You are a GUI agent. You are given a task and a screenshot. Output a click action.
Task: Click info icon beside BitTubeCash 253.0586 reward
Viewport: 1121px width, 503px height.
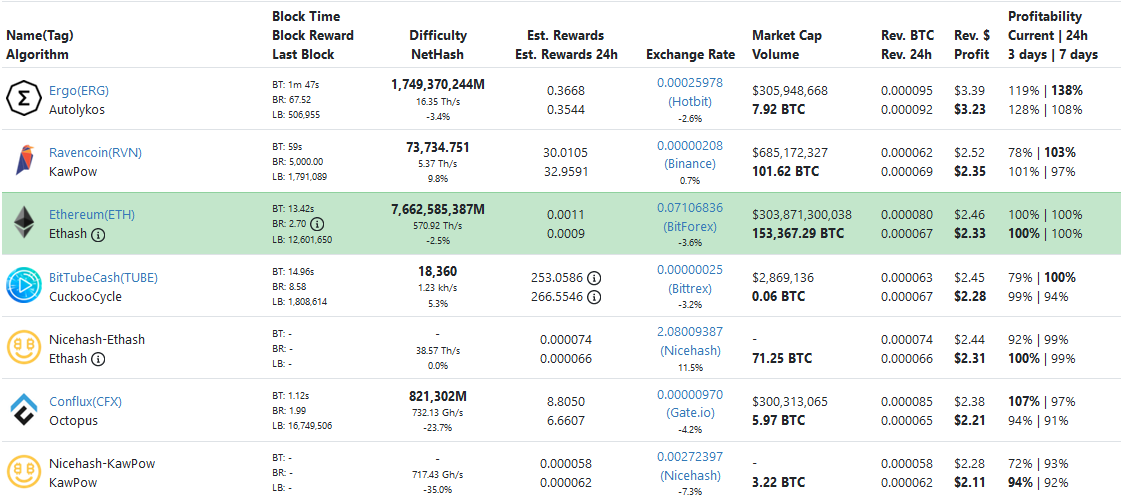[594, 277]
